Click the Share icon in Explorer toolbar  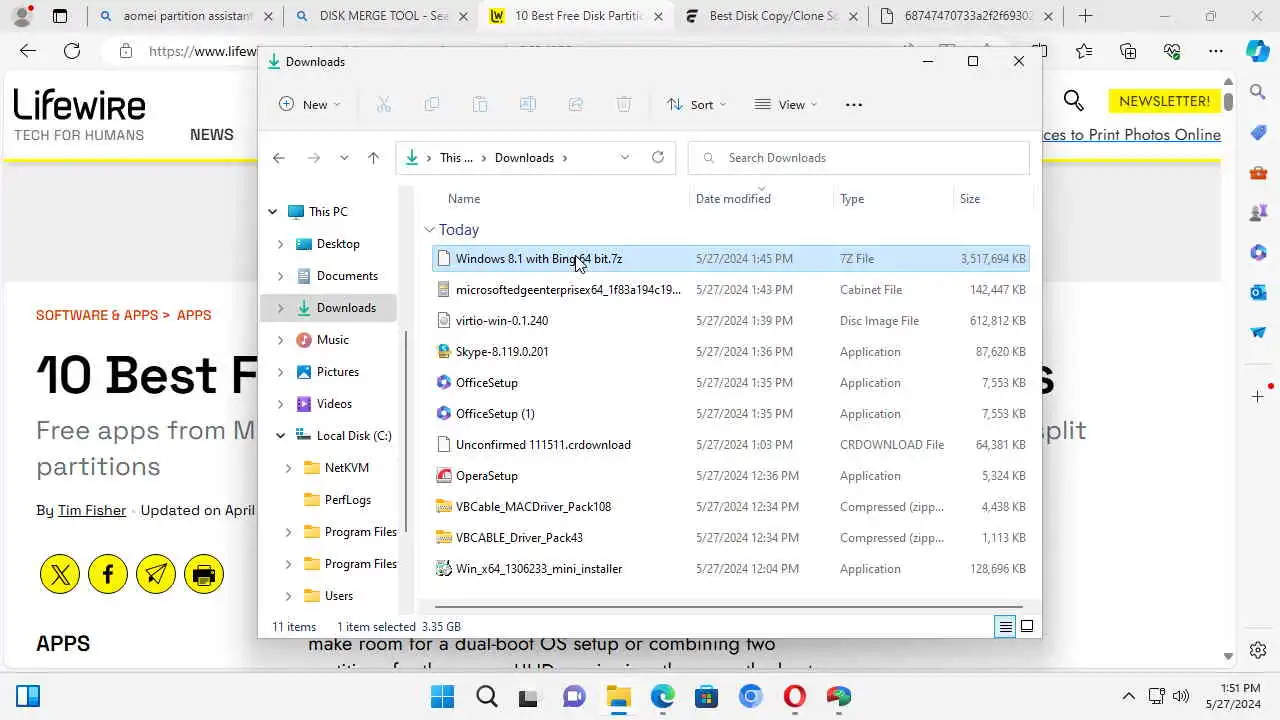pos(576,104)
